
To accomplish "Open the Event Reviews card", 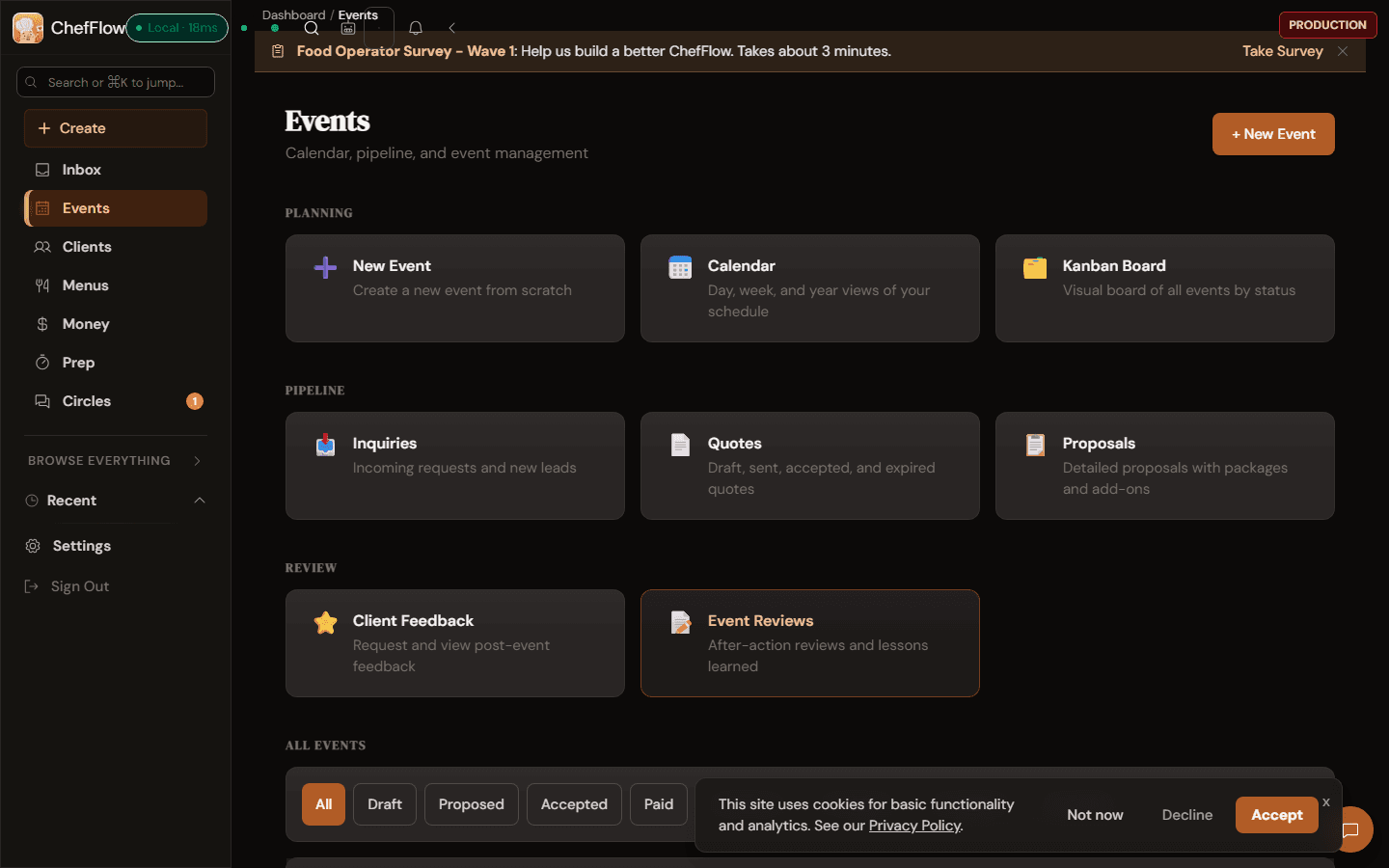I will point(810,643).
